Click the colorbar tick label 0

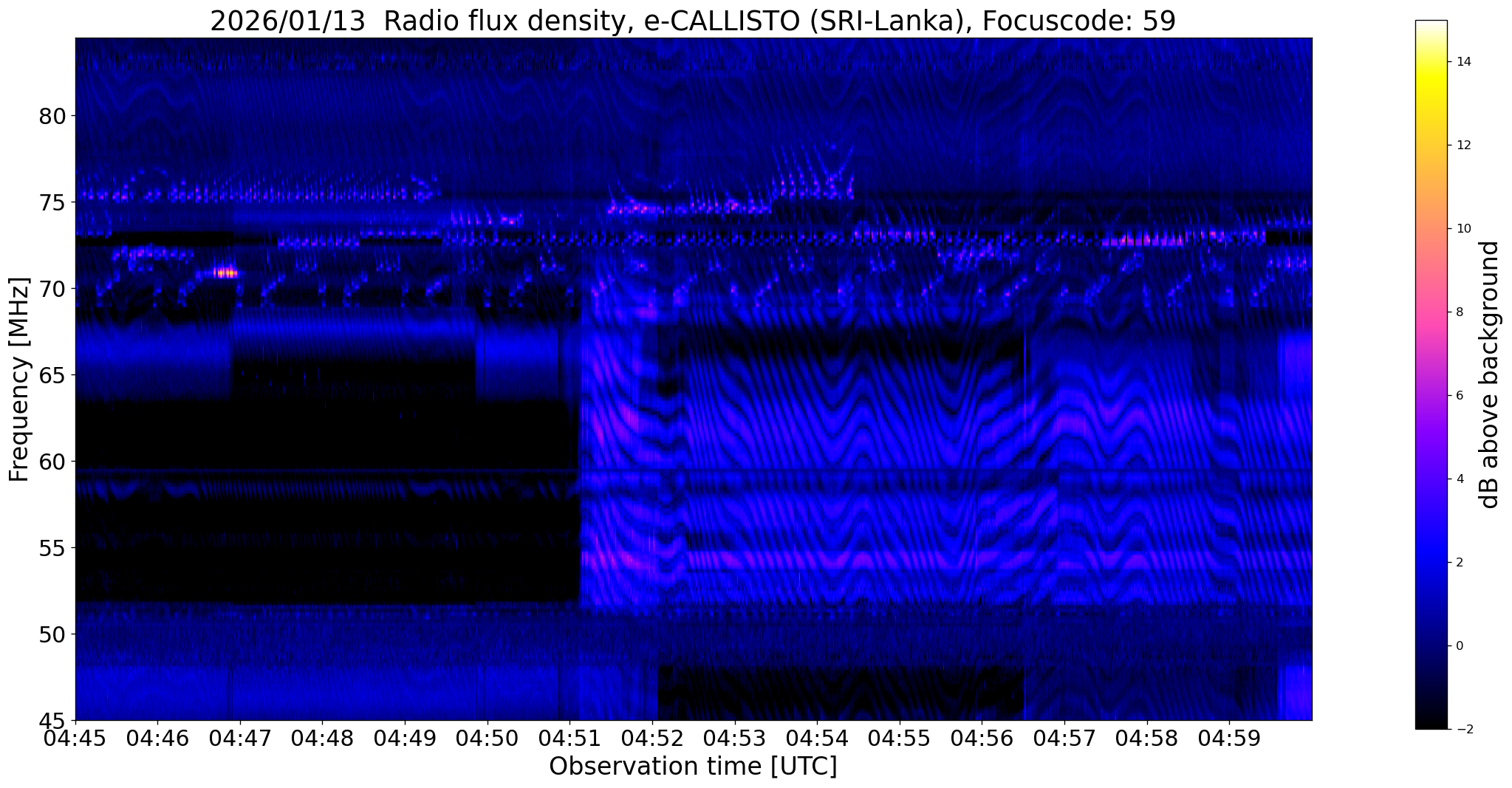tap(1459, 646)
